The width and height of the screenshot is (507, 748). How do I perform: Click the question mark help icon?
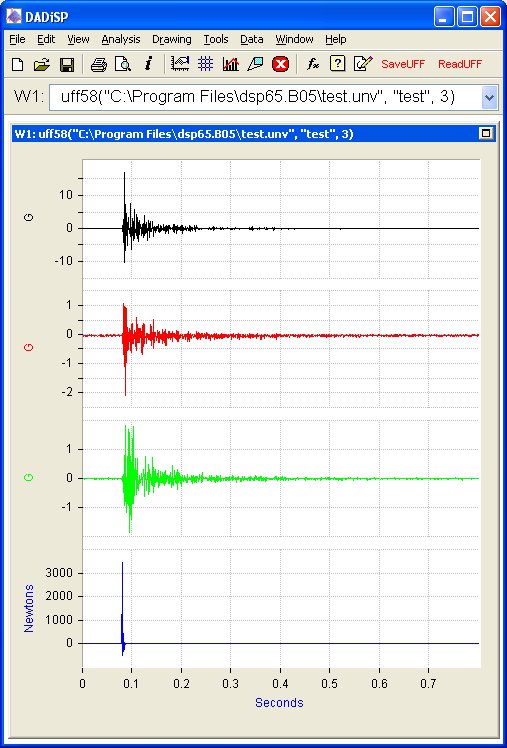(337, 64)
